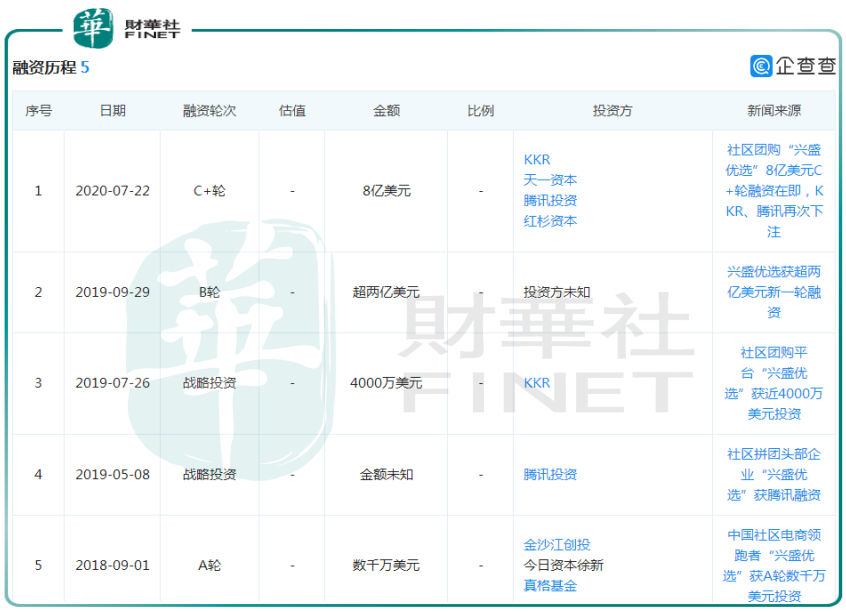Click the 日期 column header
This screenshot has width=846, height=612.
(113, 111)
